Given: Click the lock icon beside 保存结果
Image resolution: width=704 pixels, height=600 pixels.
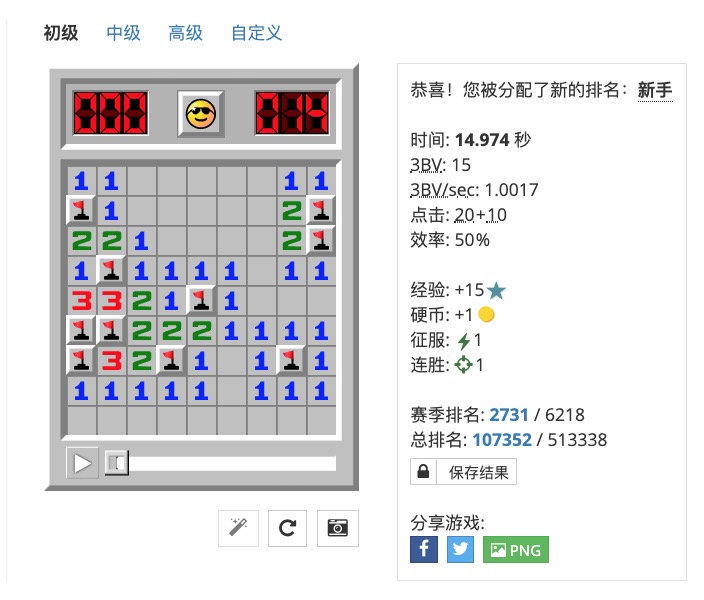Looking at the screenshot, I should (x=423, y=472).
